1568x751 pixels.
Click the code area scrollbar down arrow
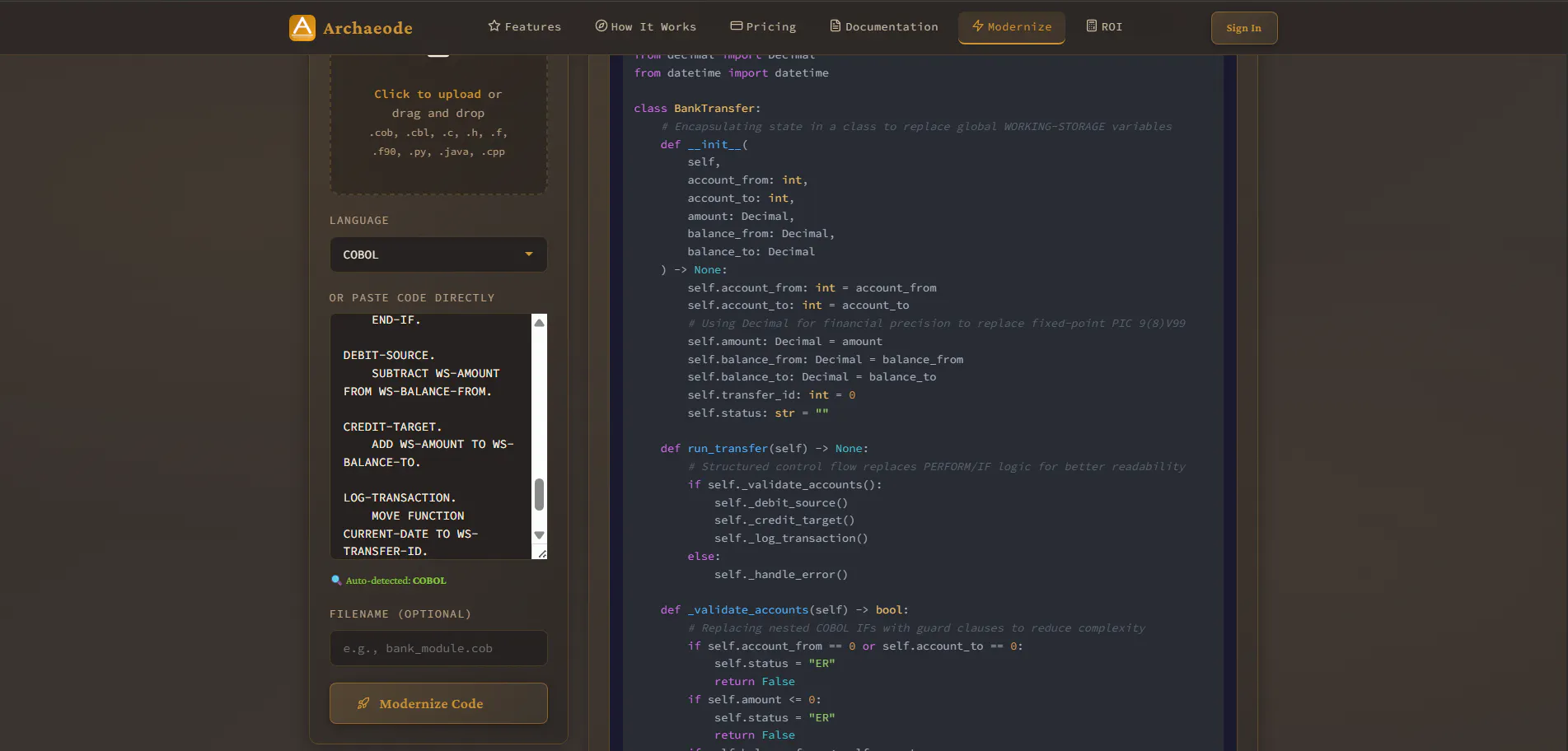539,535
